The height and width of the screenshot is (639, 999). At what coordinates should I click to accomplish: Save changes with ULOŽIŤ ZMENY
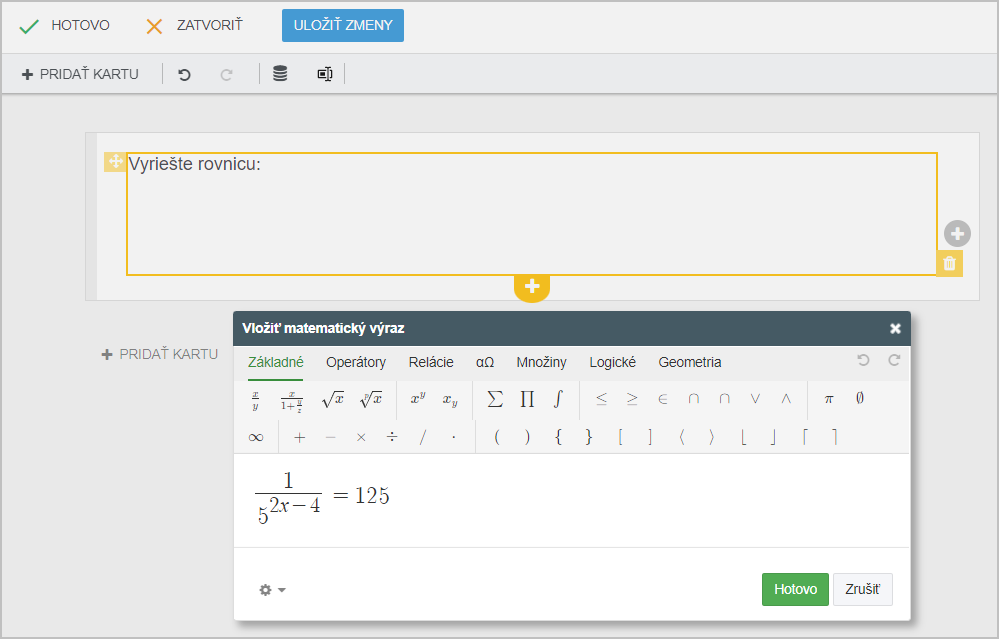pyautogui.click(x=343, y=26)
